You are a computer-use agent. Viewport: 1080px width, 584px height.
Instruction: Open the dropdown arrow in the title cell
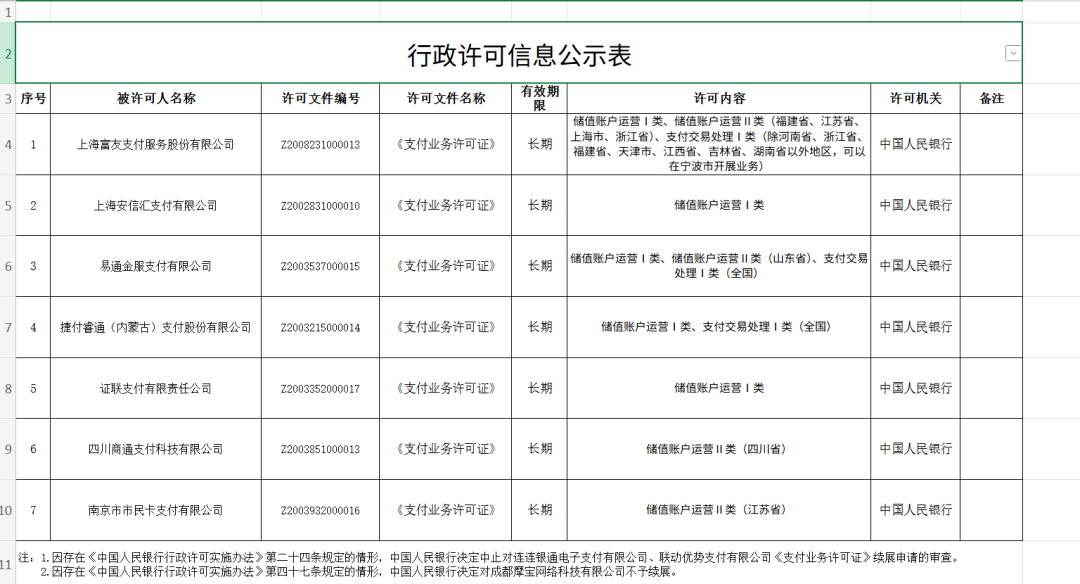(x=1012, y=53)
